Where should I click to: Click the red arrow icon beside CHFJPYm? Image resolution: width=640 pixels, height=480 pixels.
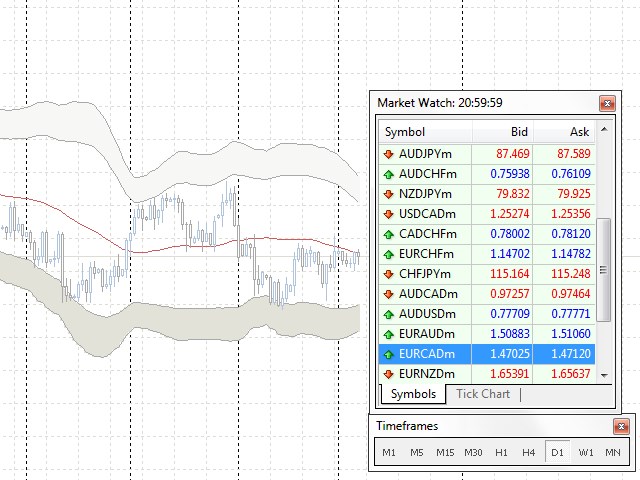coord(388,274)
